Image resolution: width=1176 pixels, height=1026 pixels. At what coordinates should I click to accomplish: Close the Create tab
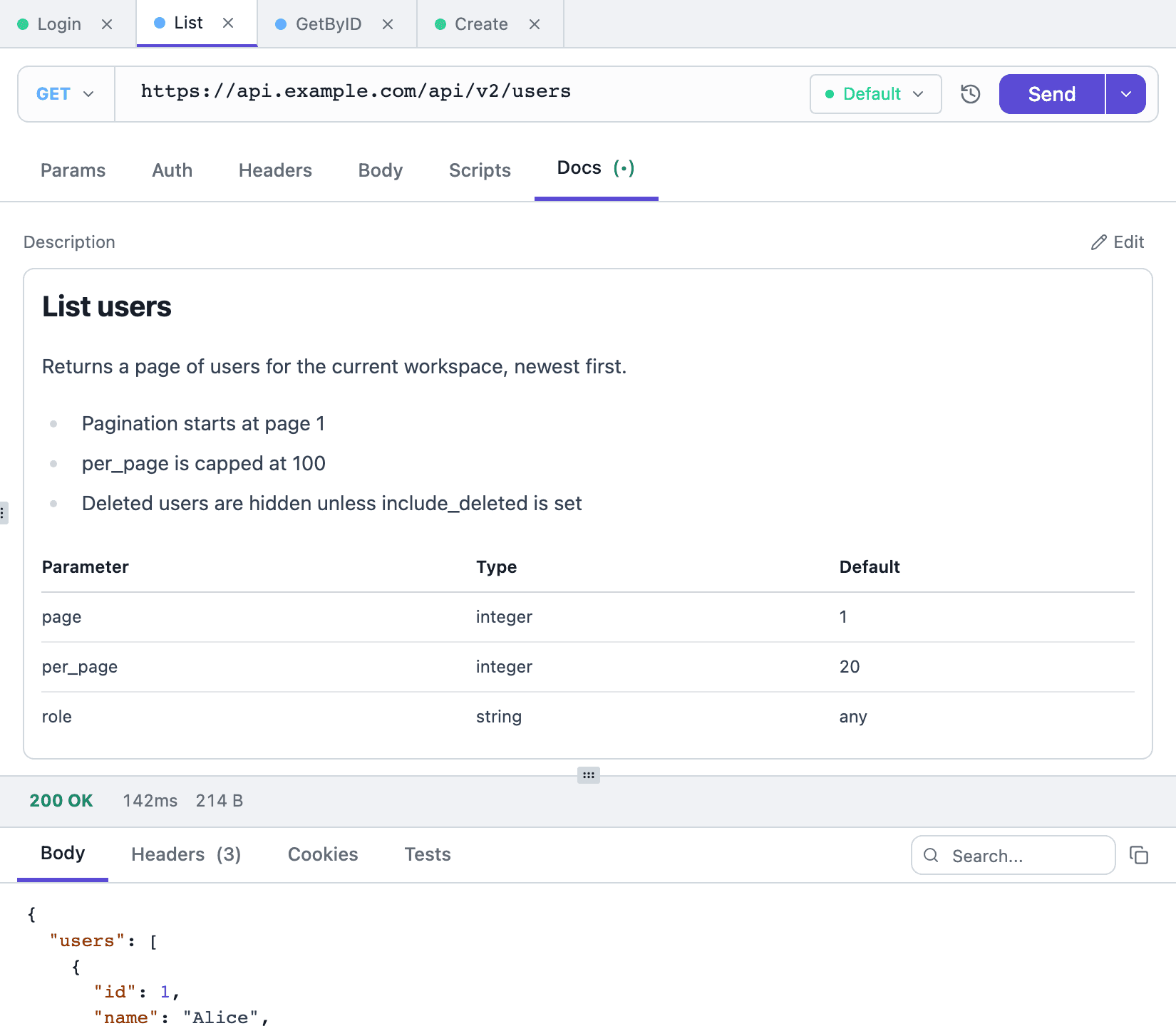pyautogui.click(x=535, y=24)
